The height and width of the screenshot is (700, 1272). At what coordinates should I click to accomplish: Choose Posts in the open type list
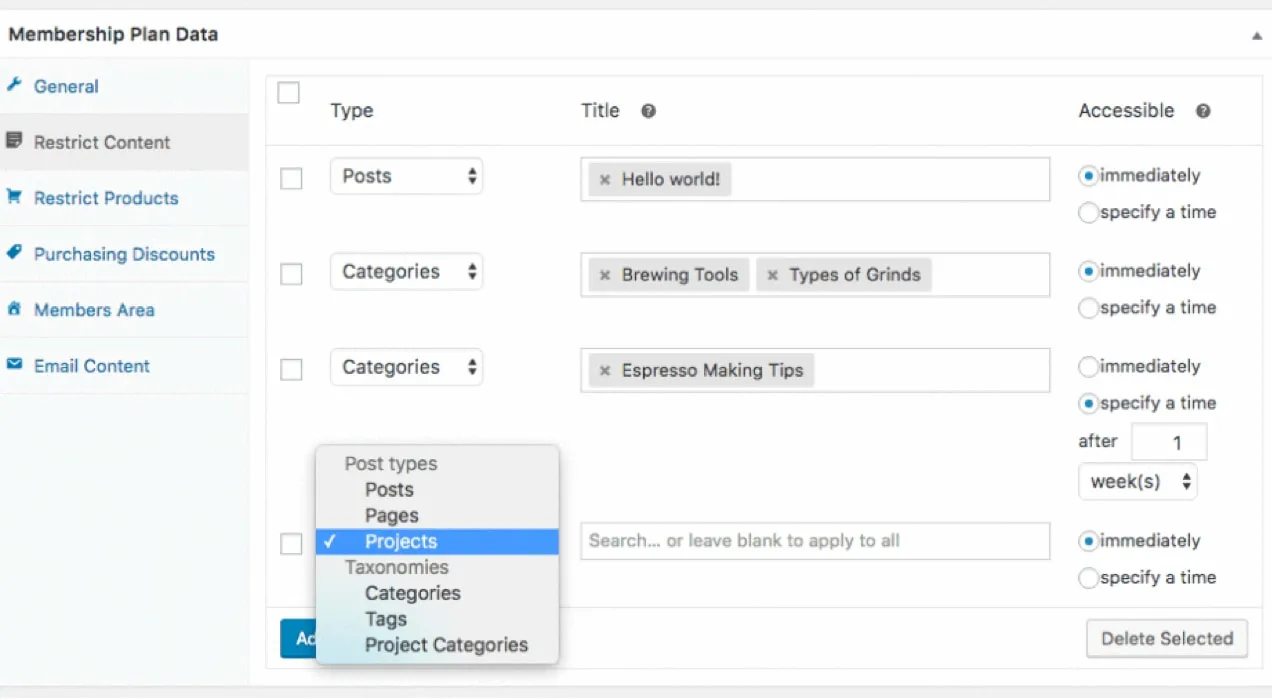pyautogui.click(x=437, y=490)
